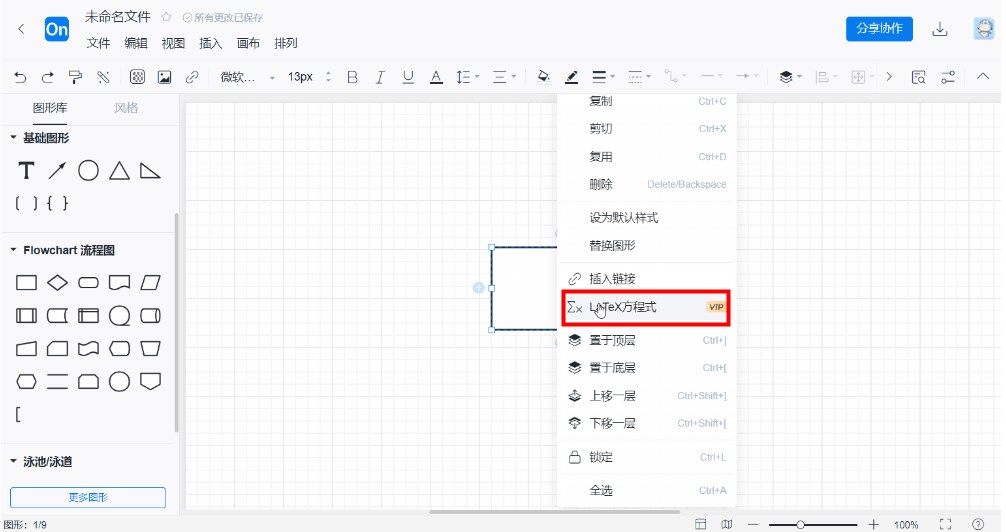Image resolution: width=1006 pixels, height=532 pixels.
Task: Open the layer order dropdown
Action: 790,78
